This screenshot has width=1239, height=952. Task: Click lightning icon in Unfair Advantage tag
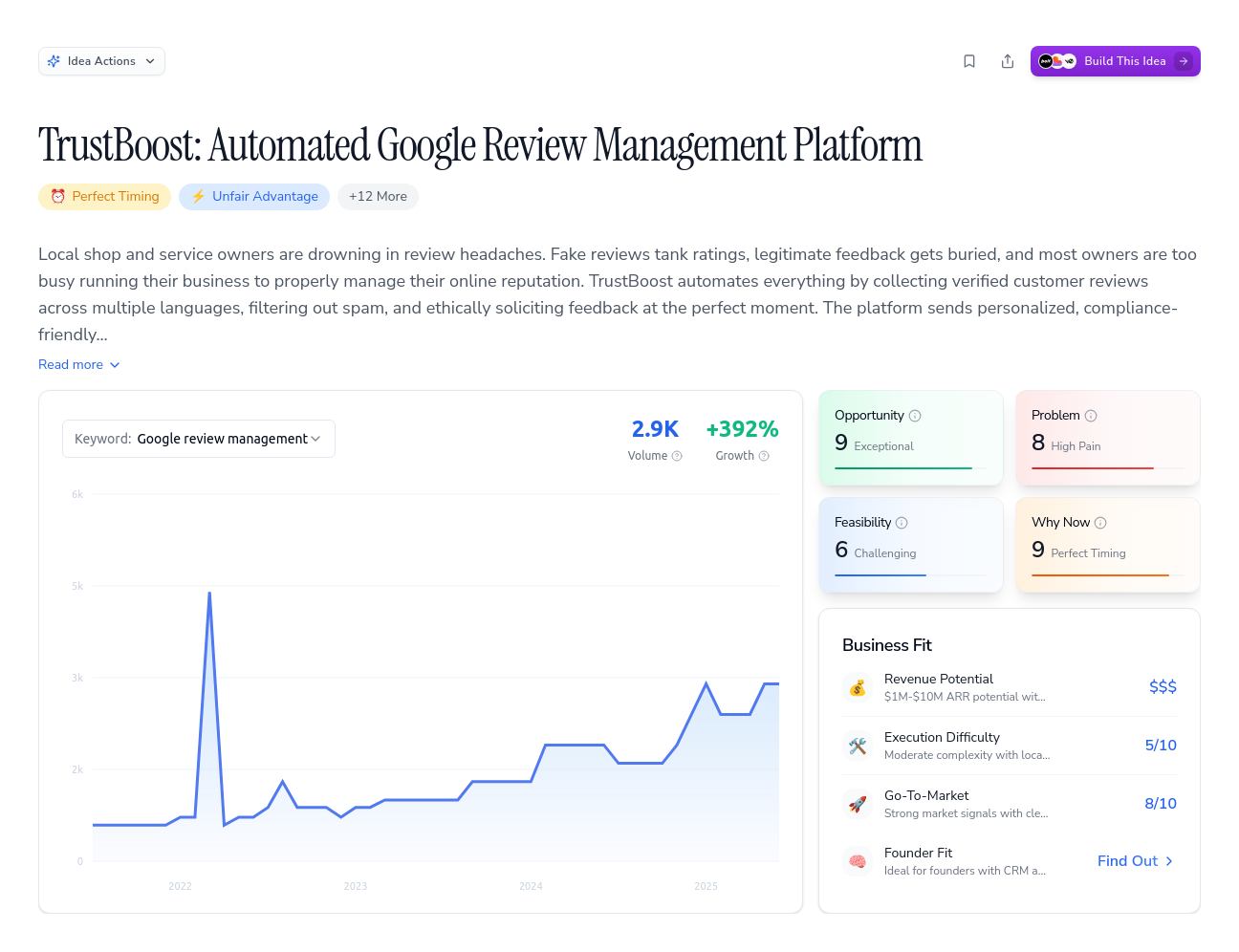pyautogui.click(x=199, y=196)
